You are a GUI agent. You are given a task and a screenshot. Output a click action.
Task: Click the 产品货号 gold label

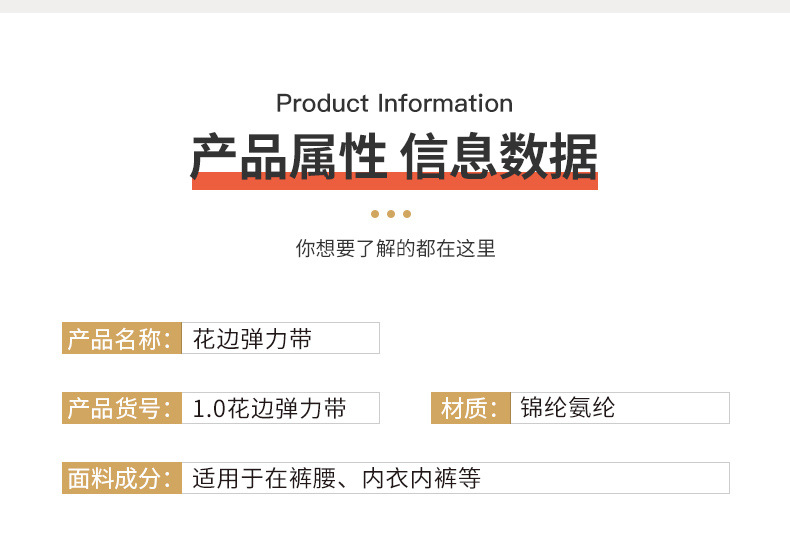click(121, 408)
